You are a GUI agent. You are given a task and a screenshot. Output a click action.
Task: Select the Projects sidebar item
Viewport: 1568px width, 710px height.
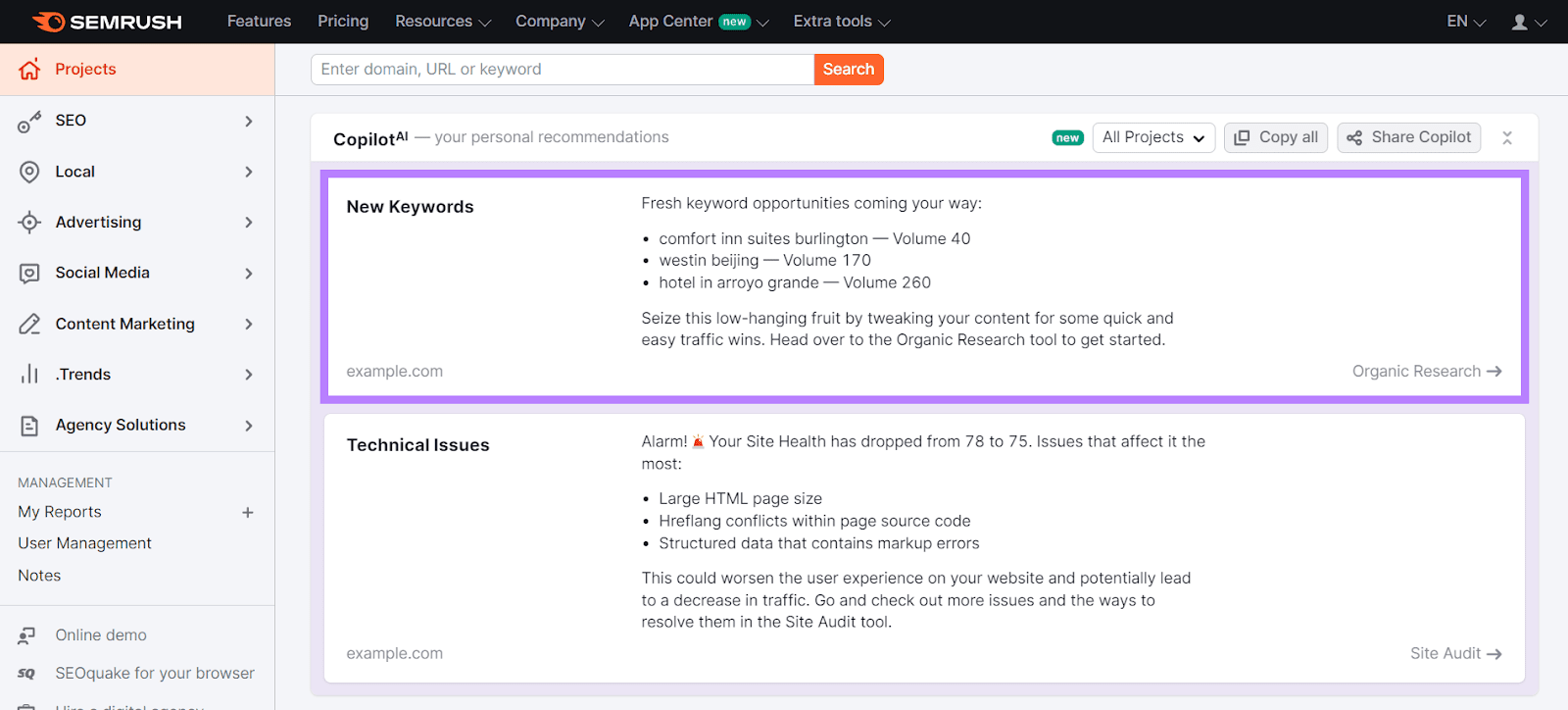(137, 70)
